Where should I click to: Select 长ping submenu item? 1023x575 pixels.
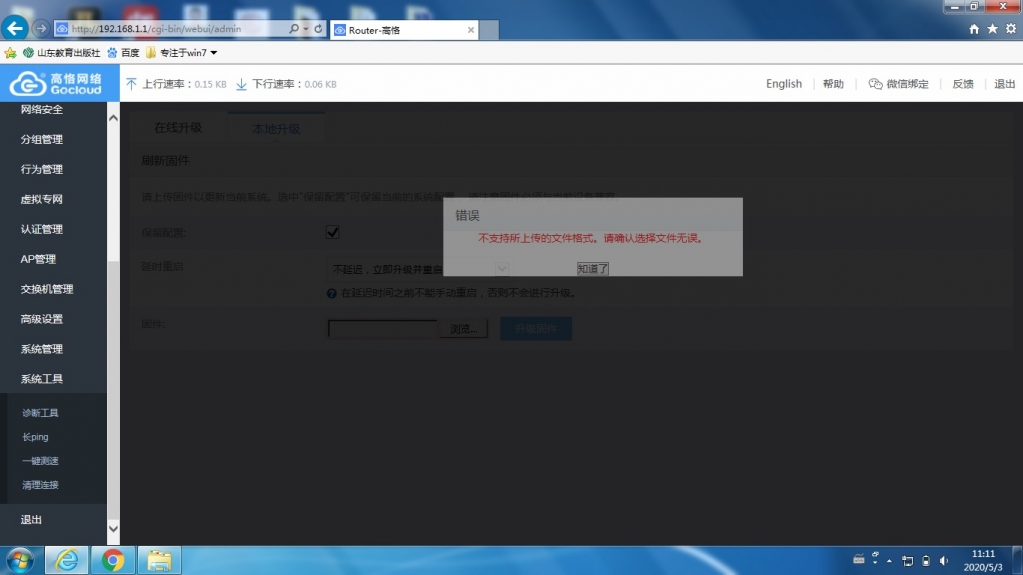[x=35, y=437]
